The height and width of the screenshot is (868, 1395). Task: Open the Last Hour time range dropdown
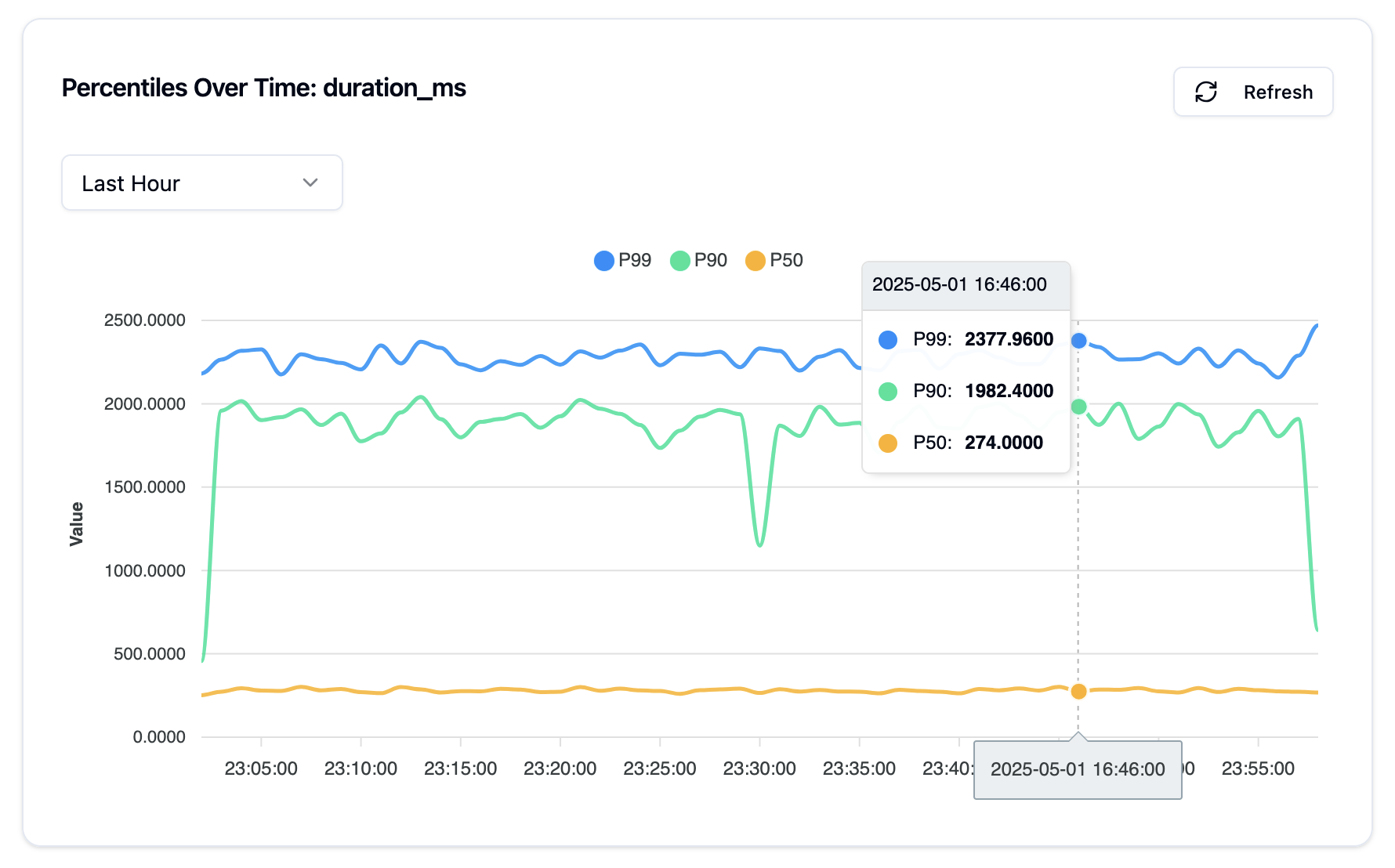tap(201, 183)
